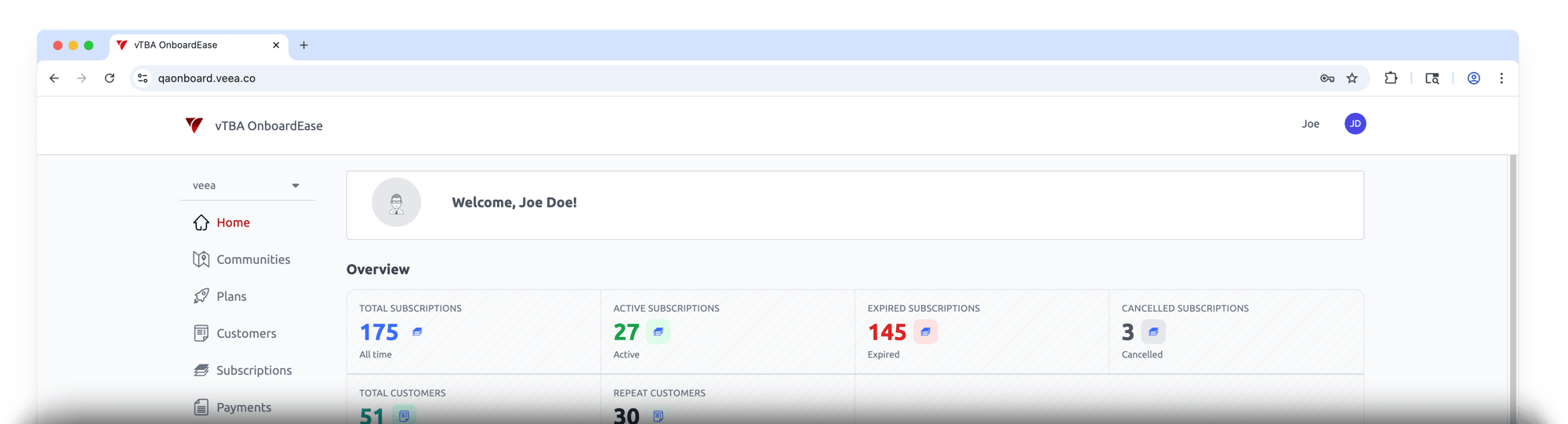Open Subscriptions in the sidebar
The width and height of the screenshot is (1568, 424).
point(254,370)
